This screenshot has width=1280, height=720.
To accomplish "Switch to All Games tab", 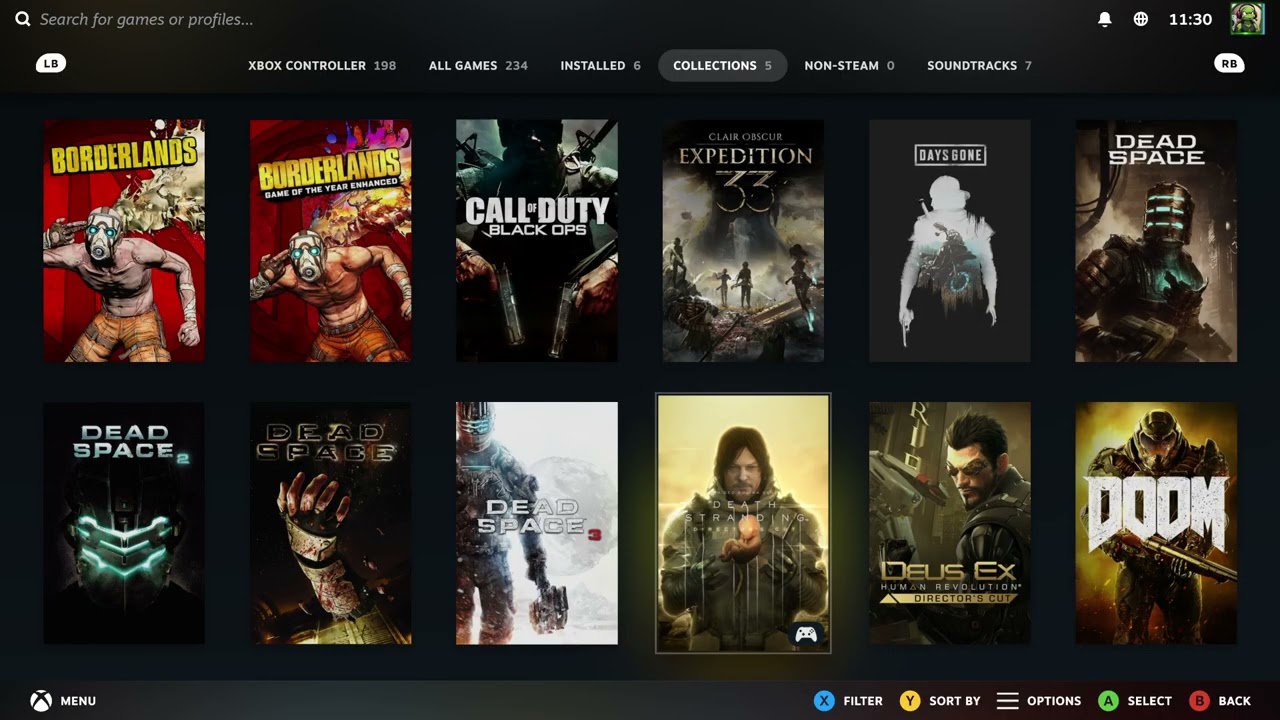I will pos(478,65).
